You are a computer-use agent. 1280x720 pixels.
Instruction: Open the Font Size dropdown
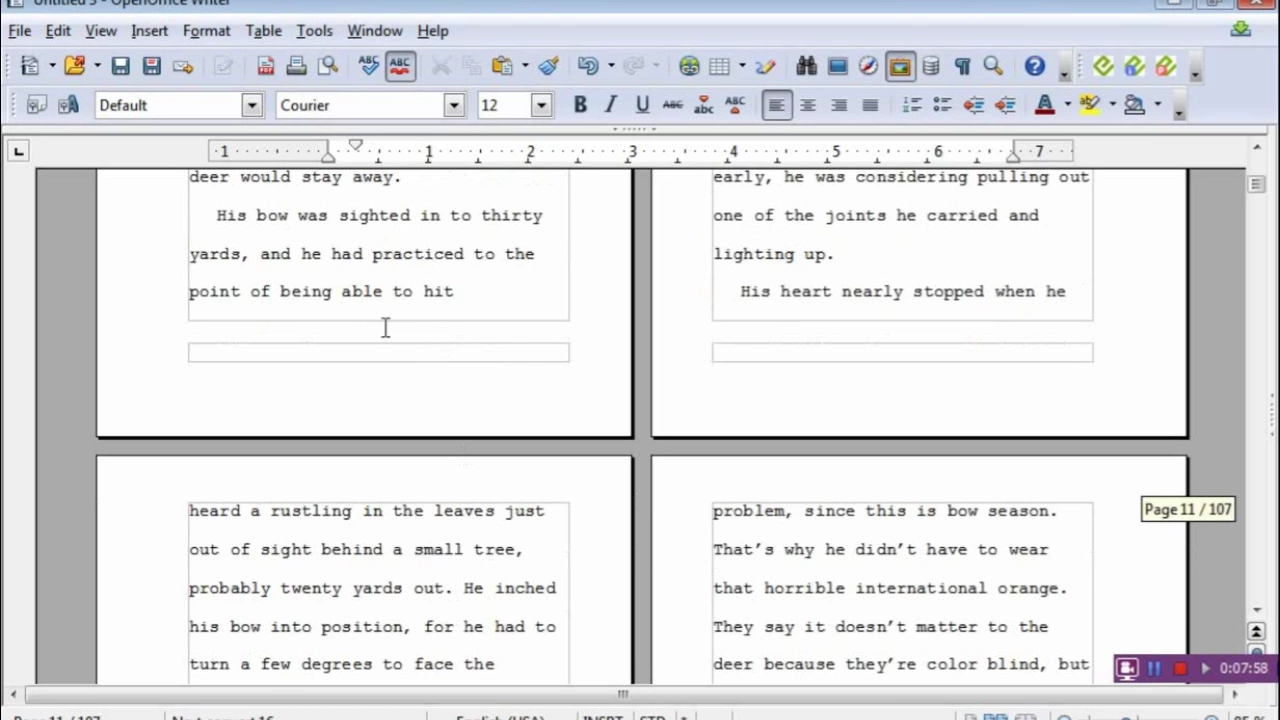[x=541, y=105]
